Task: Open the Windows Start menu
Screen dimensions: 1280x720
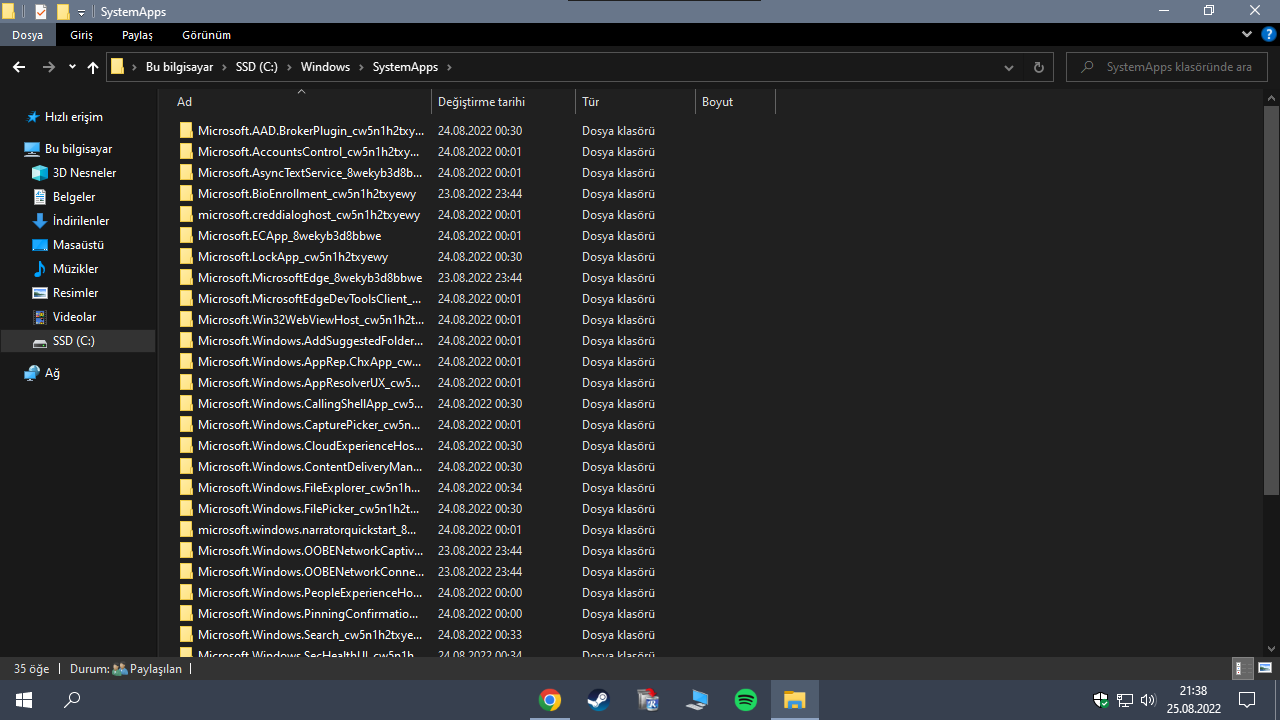Action: click(24, 700)
